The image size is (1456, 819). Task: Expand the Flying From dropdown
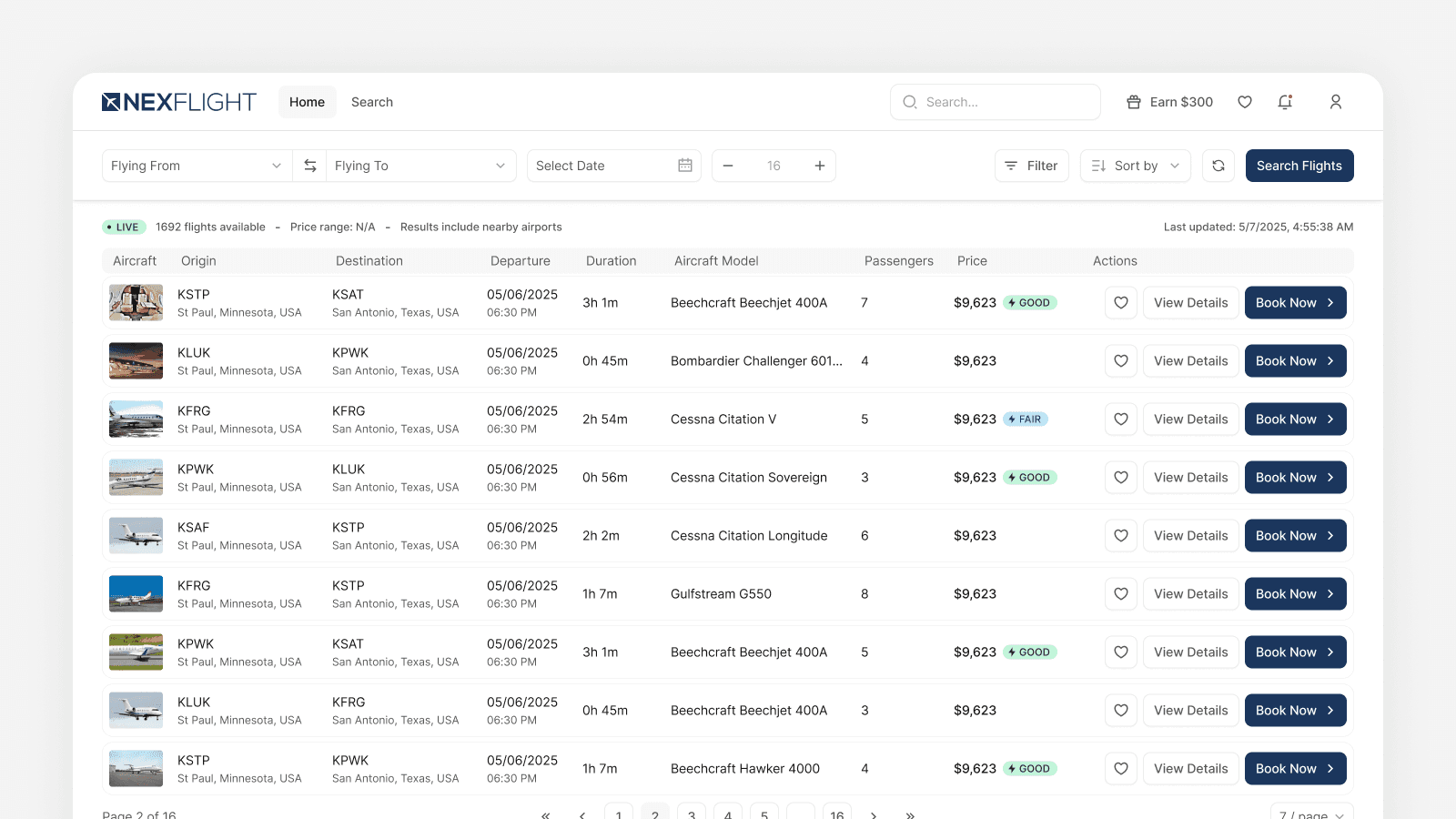(x=197, y=166)
